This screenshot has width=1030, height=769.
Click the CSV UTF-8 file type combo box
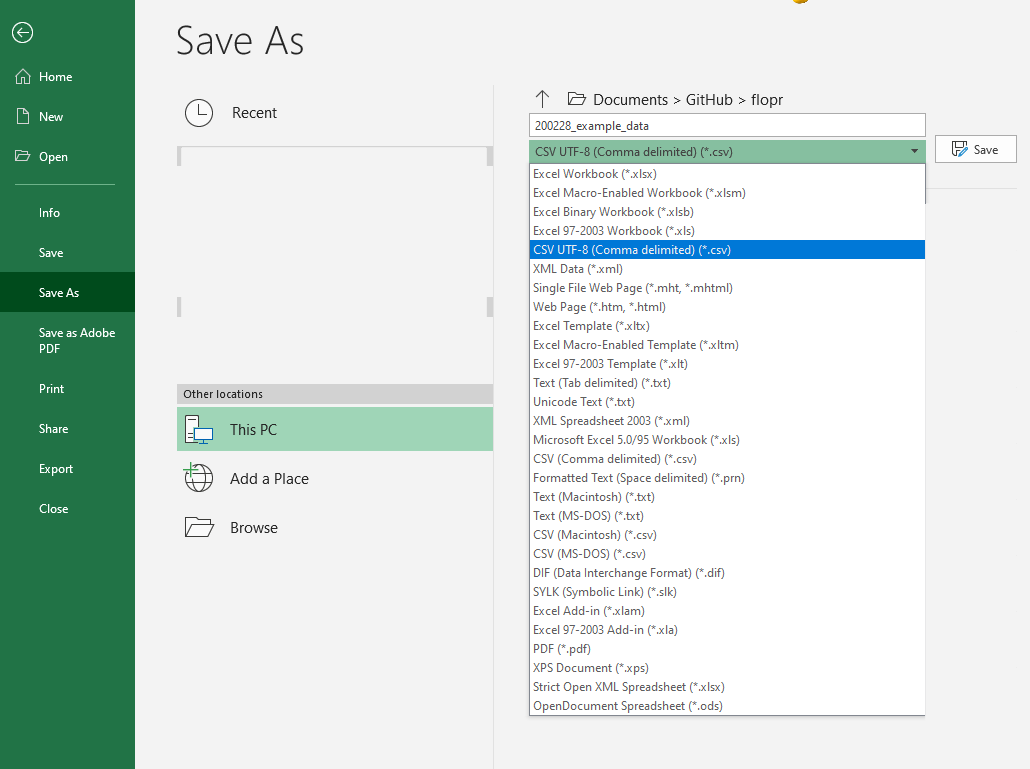coord(727,152)
